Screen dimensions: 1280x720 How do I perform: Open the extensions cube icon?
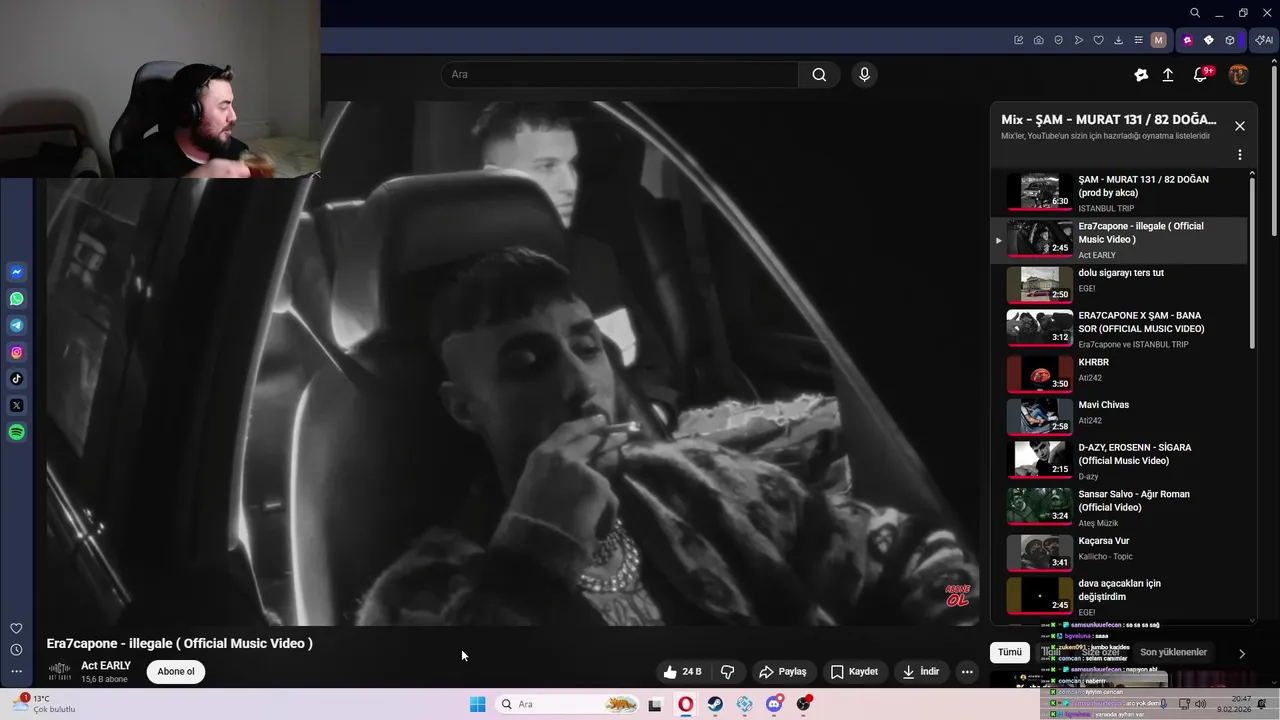(x=1230, y=40)
